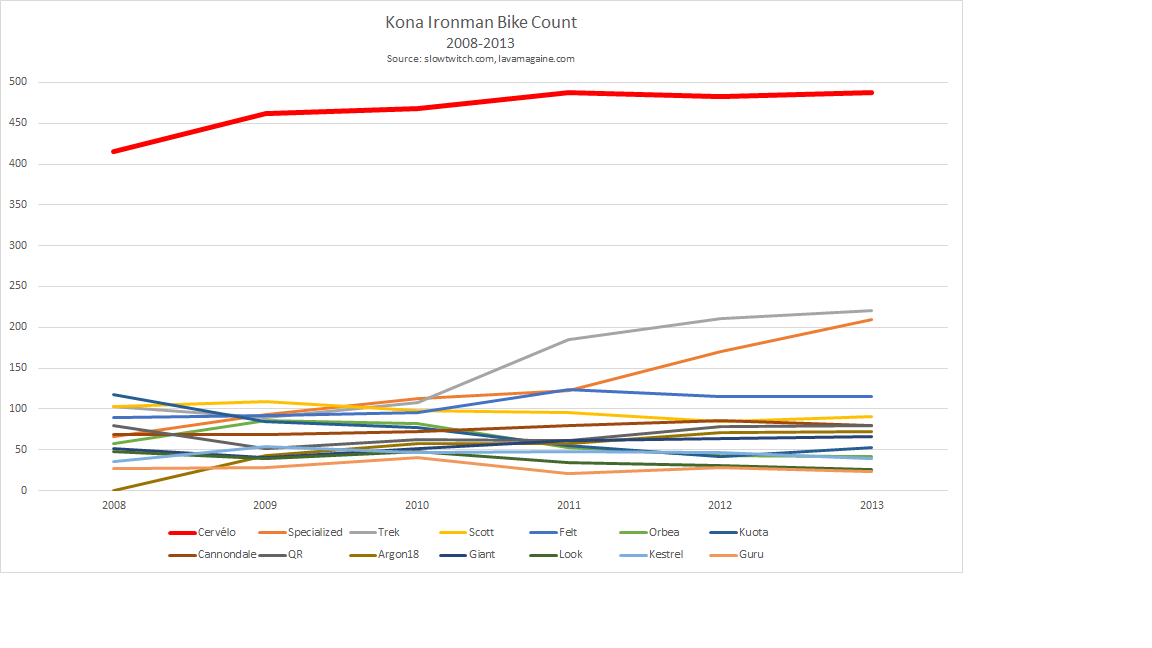Click the 500 y-axis label
1152x648 pixels.
18,82
